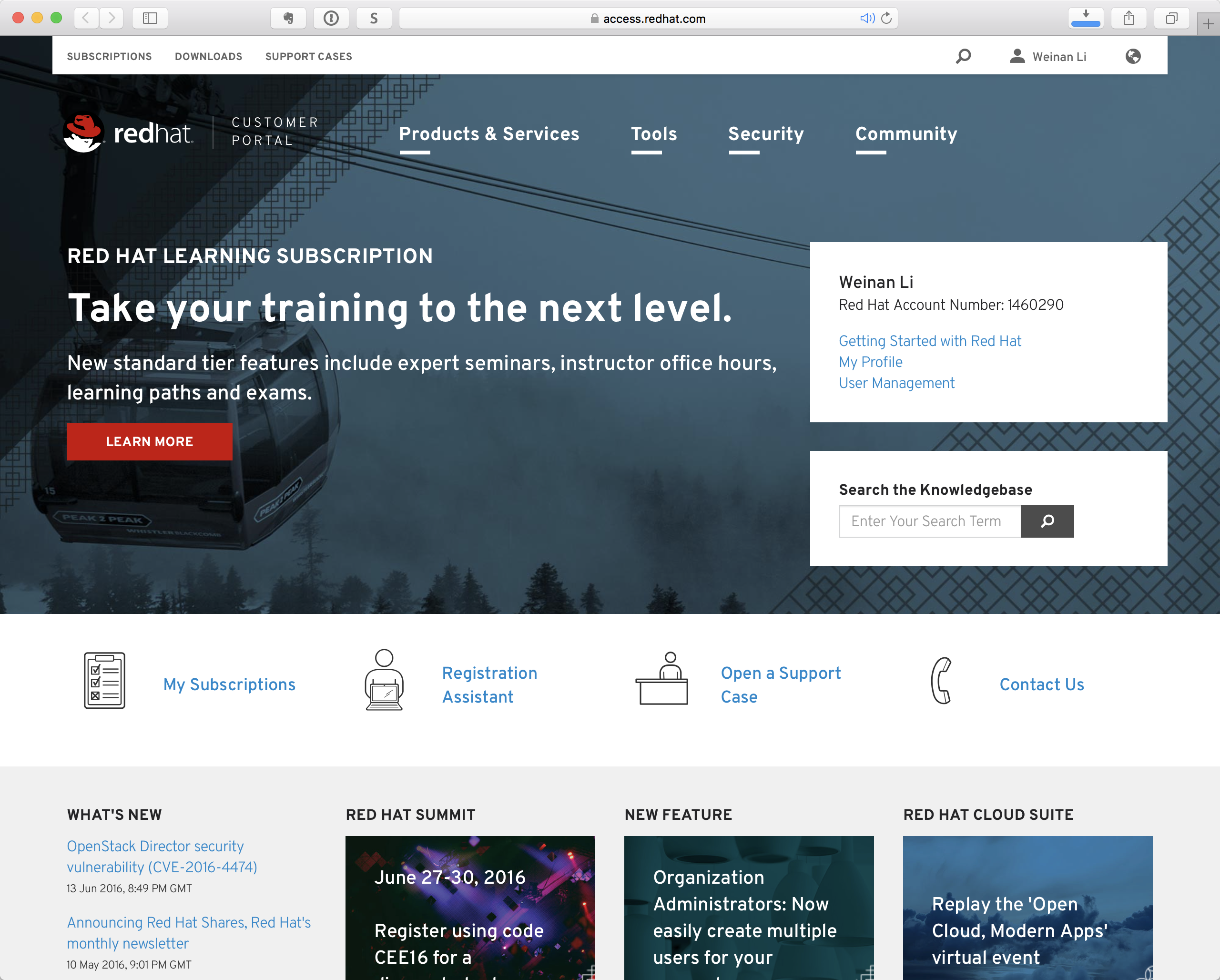This screenshot has width=1220, height=980.
Task: Open the User Management link
Action: coord(896,383)
